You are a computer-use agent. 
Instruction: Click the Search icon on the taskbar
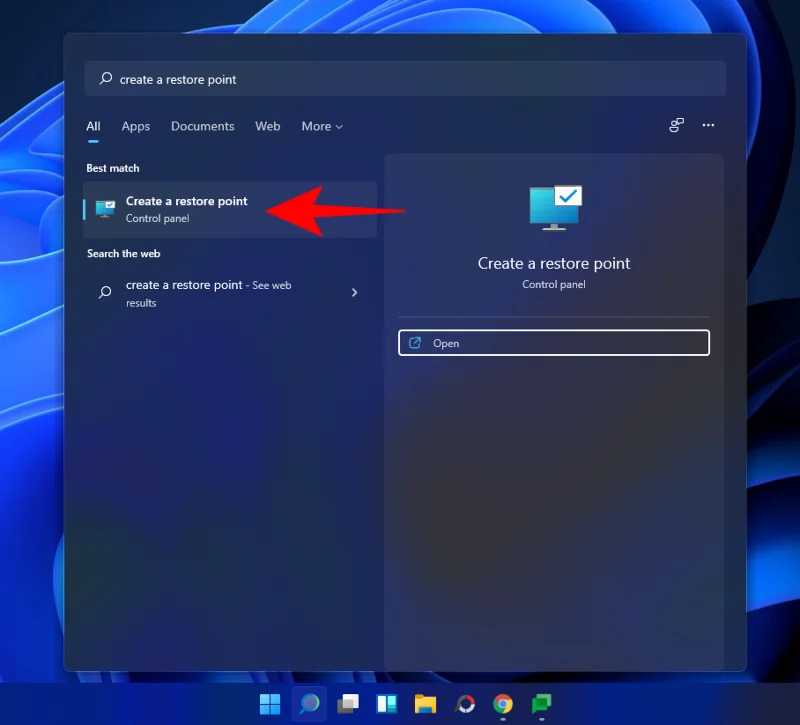coord(309,703)
